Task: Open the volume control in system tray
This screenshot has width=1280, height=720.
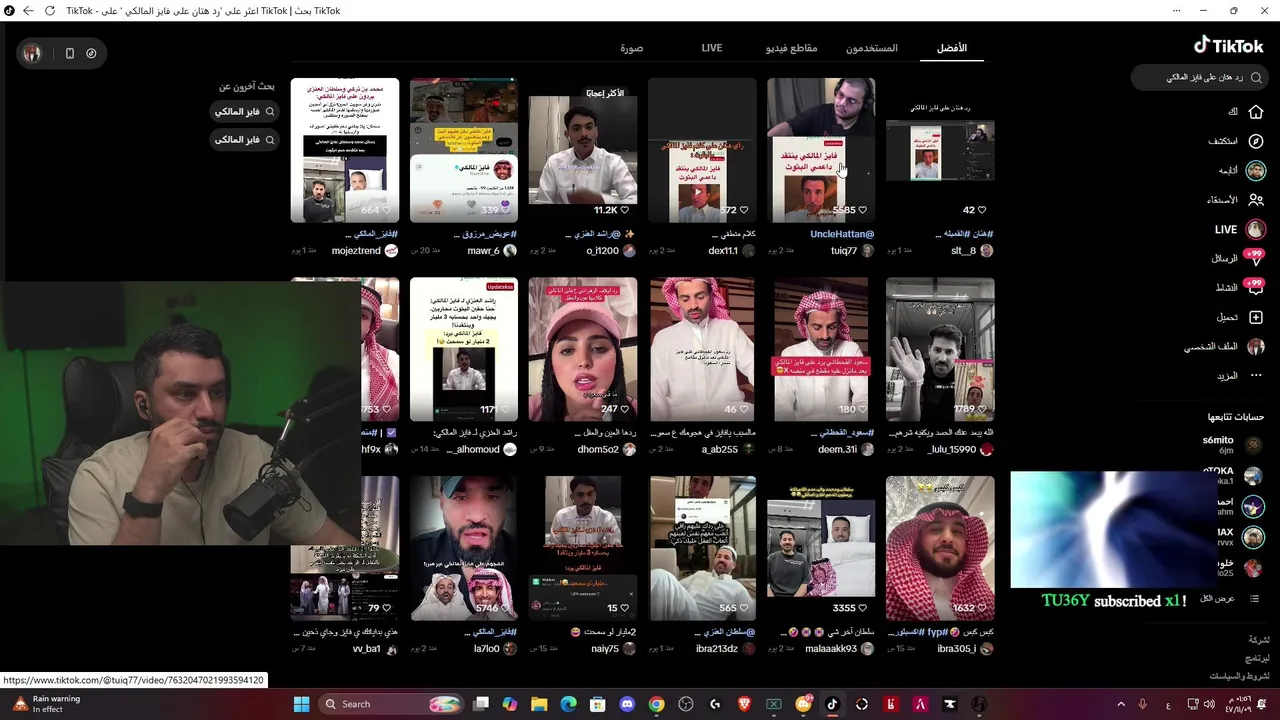Action: (1211, 704)
